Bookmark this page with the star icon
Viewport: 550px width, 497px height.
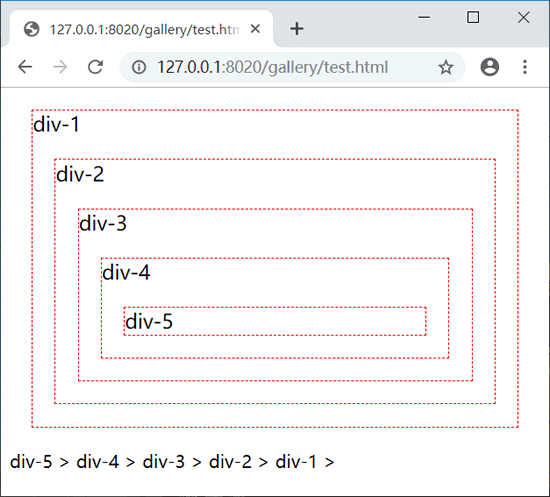coord(446,67)
